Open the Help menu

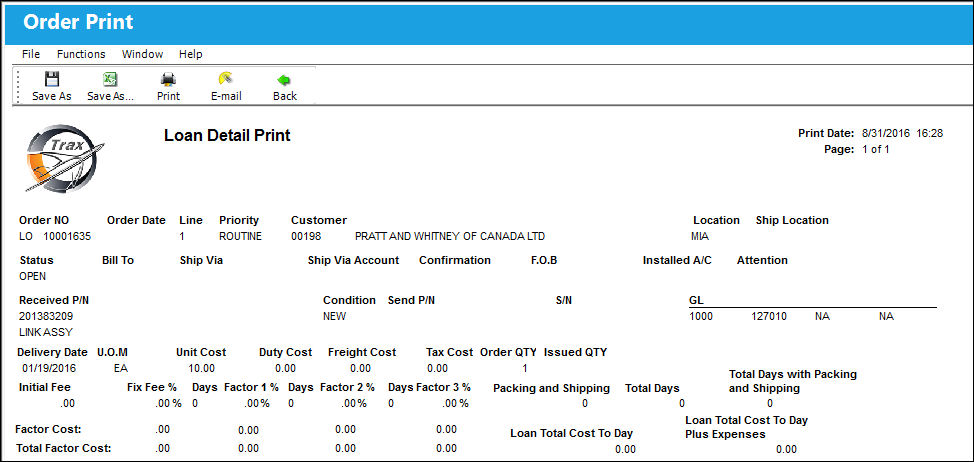pos(191,54)
